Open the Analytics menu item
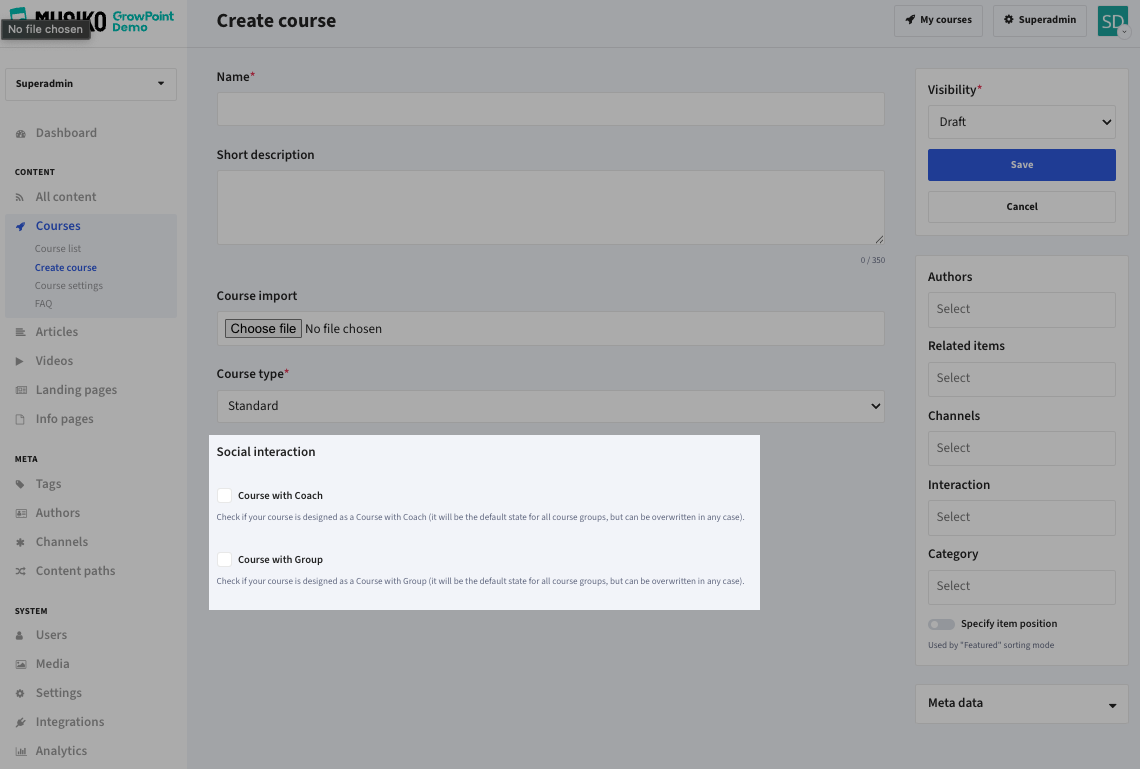Viewport: 1140px width, 769px height. click(x=61, y=752)
